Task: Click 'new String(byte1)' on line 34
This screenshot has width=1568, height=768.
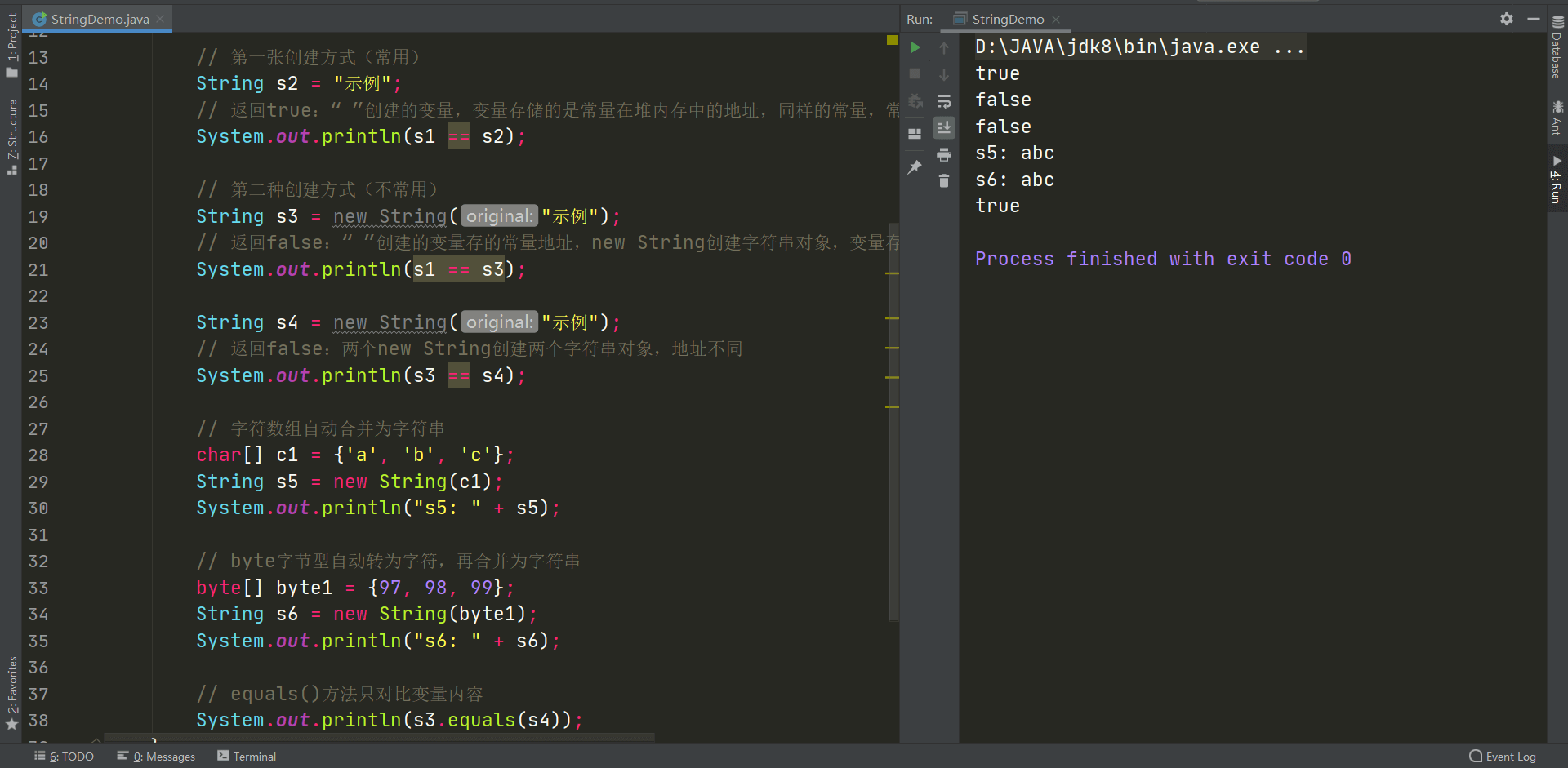Action: (430, 614)
